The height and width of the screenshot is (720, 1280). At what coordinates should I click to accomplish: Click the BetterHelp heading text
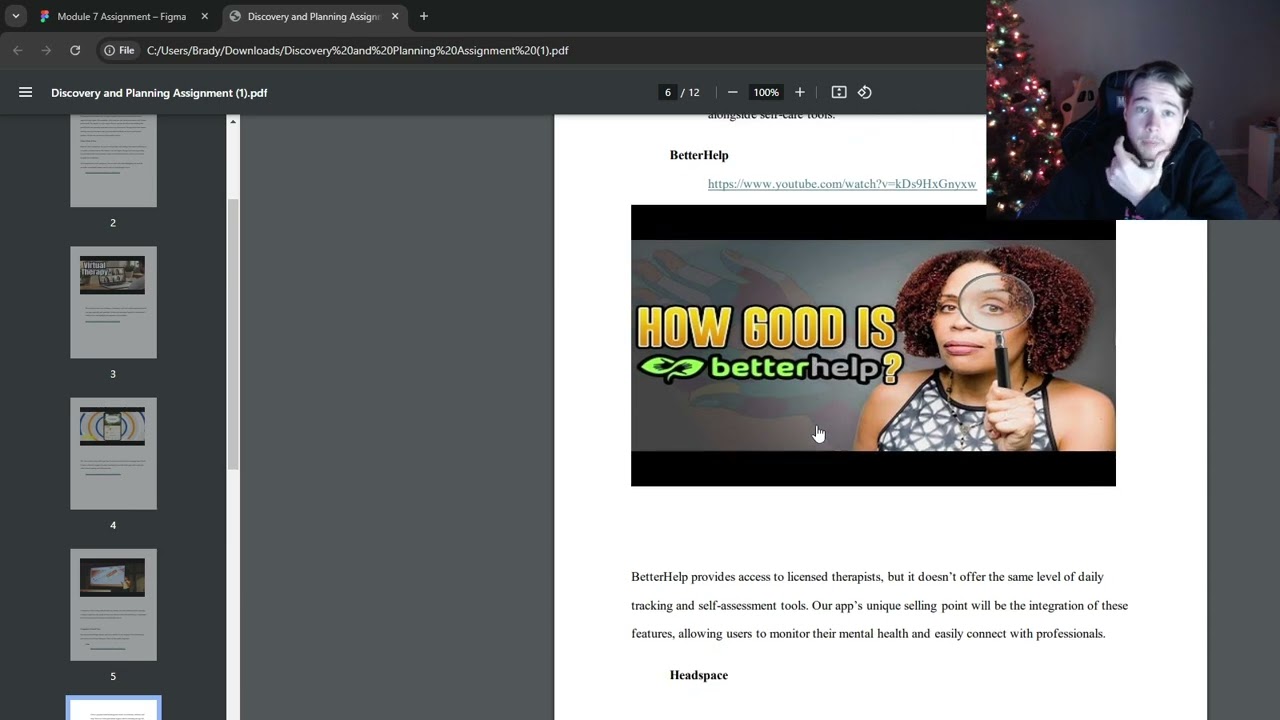[699, 155]
